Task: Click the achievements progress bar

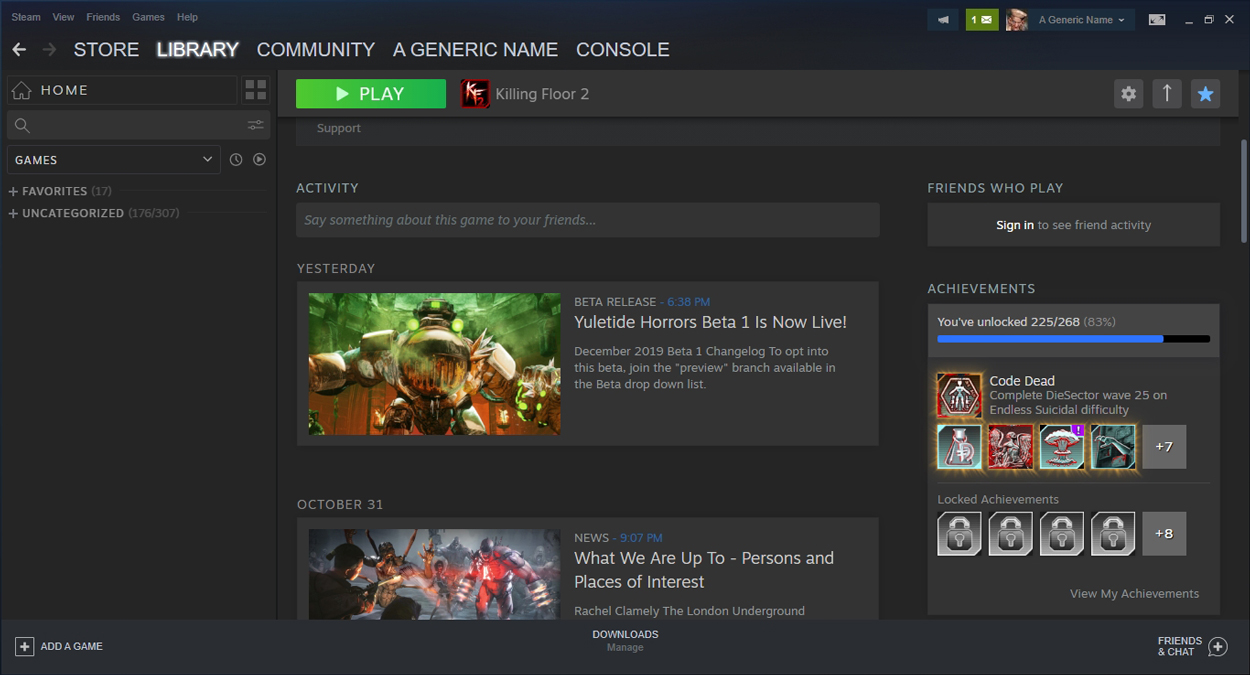Action: click(1073, 339)
